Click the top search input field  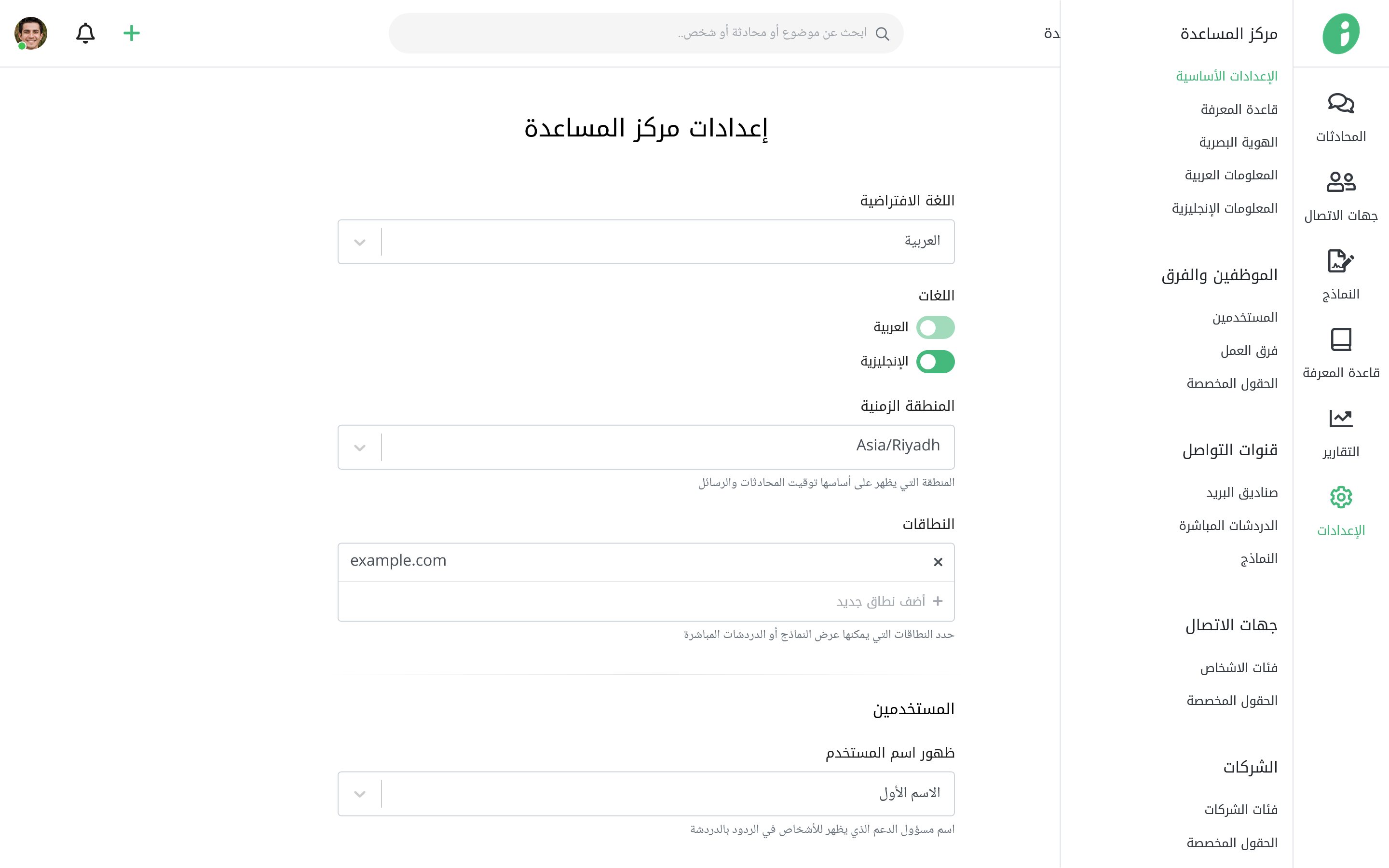(x=646, y=33)
